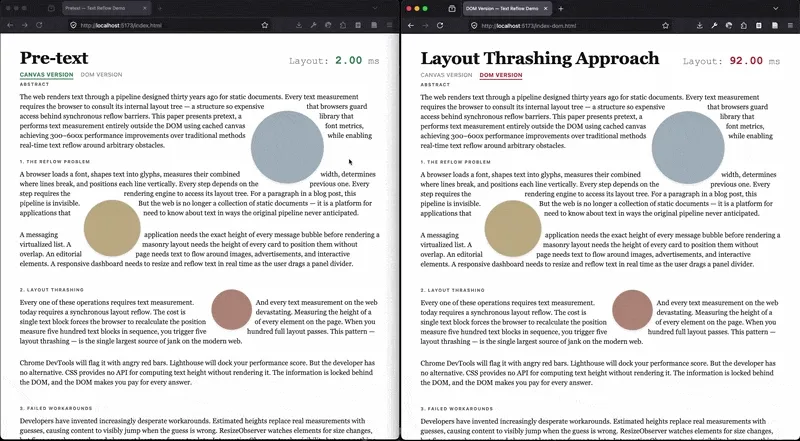Expand the tab list in right DOM window
This screenshot has width=800, height=441.
[776, 9]
